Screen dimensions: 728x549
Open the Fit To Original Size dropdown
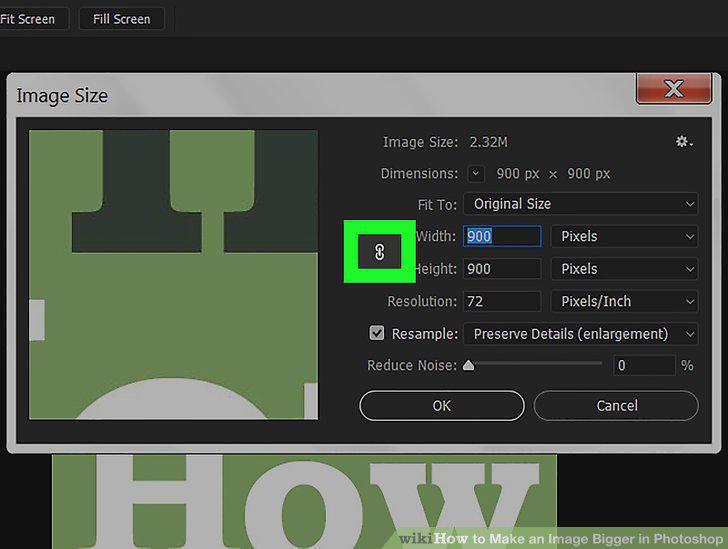tap(580, 204)
